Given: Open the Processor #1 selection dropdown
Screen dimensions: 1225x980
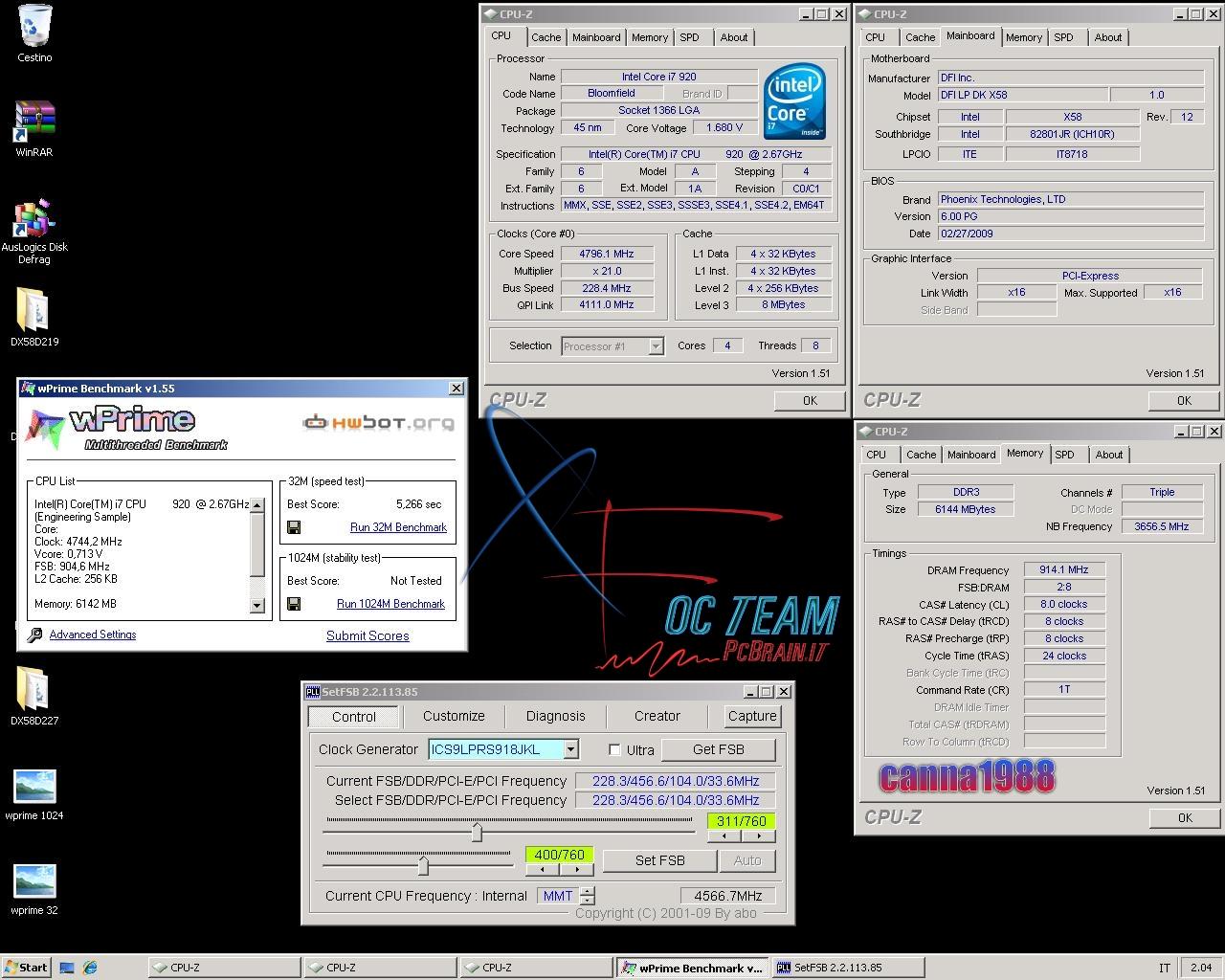Looking at the screenshot, I should (656, 346).
